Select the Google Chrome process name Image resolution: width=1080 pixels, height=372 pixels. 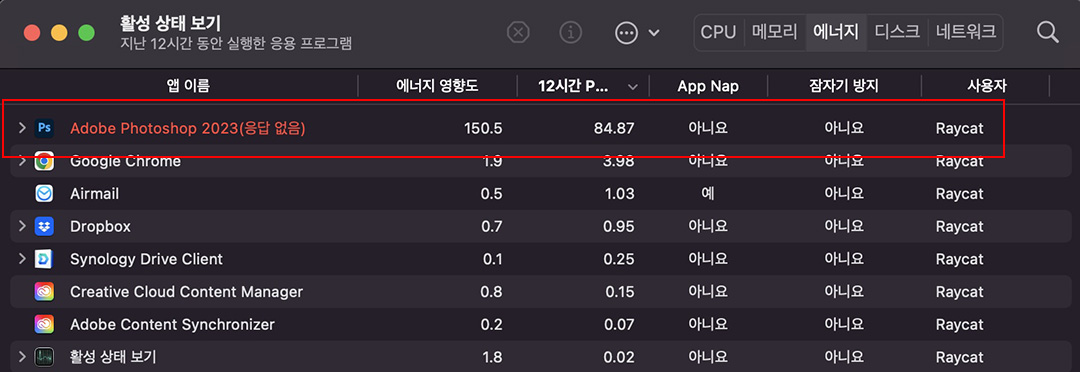click(125, 161)
